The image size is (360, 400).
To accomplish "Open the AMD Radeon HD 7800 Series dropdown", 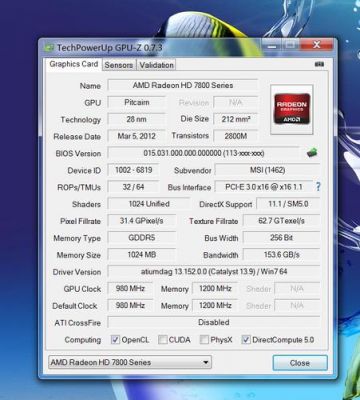I will (130, 362).
